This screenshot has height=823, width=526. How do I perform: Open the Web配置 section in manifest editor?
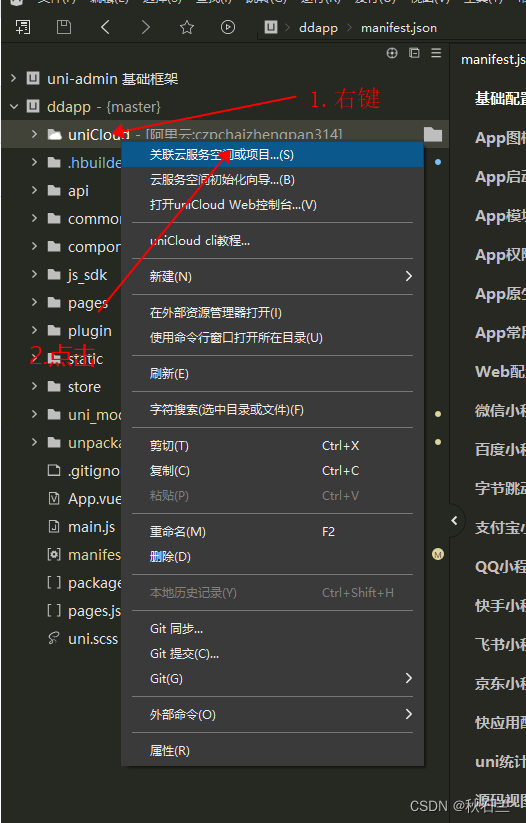[x=500, y=372]
